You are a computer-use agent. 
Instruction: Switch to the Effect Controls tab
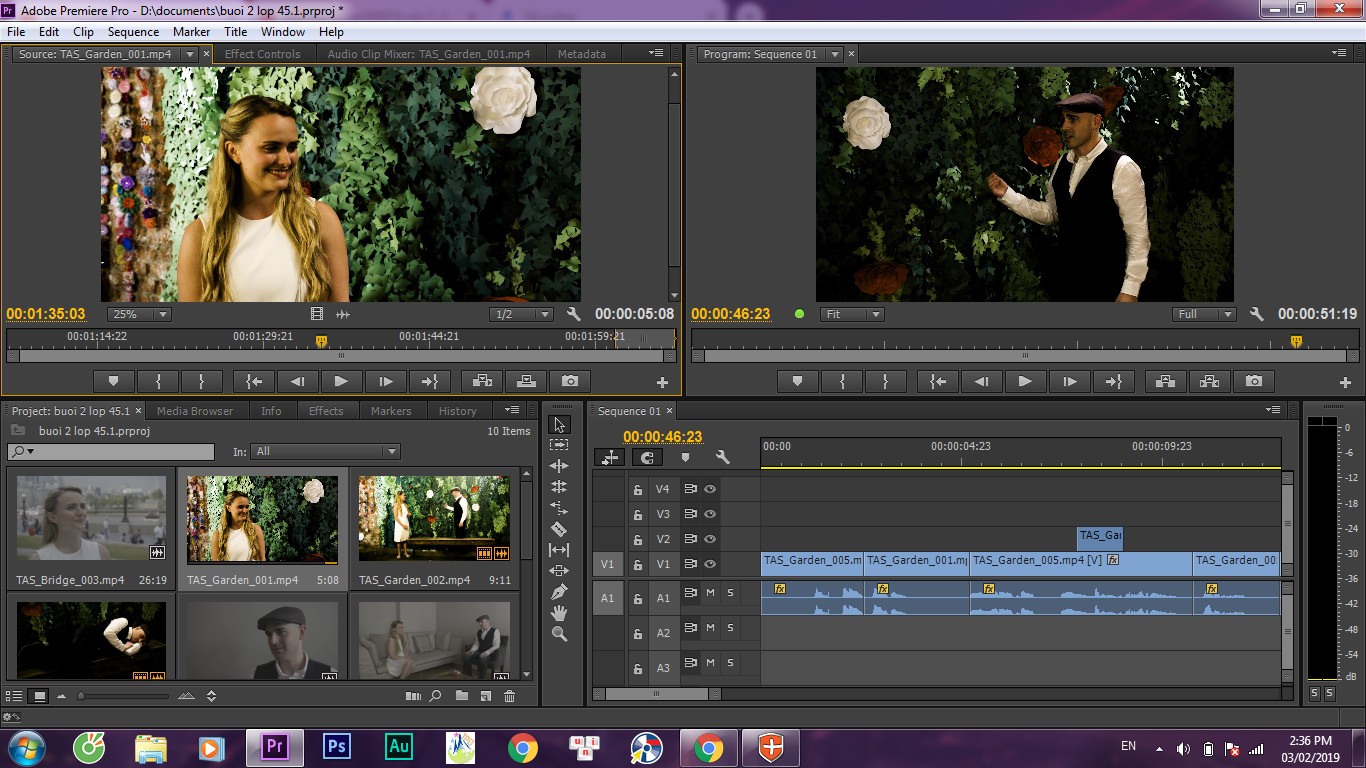tap(262, 54)
